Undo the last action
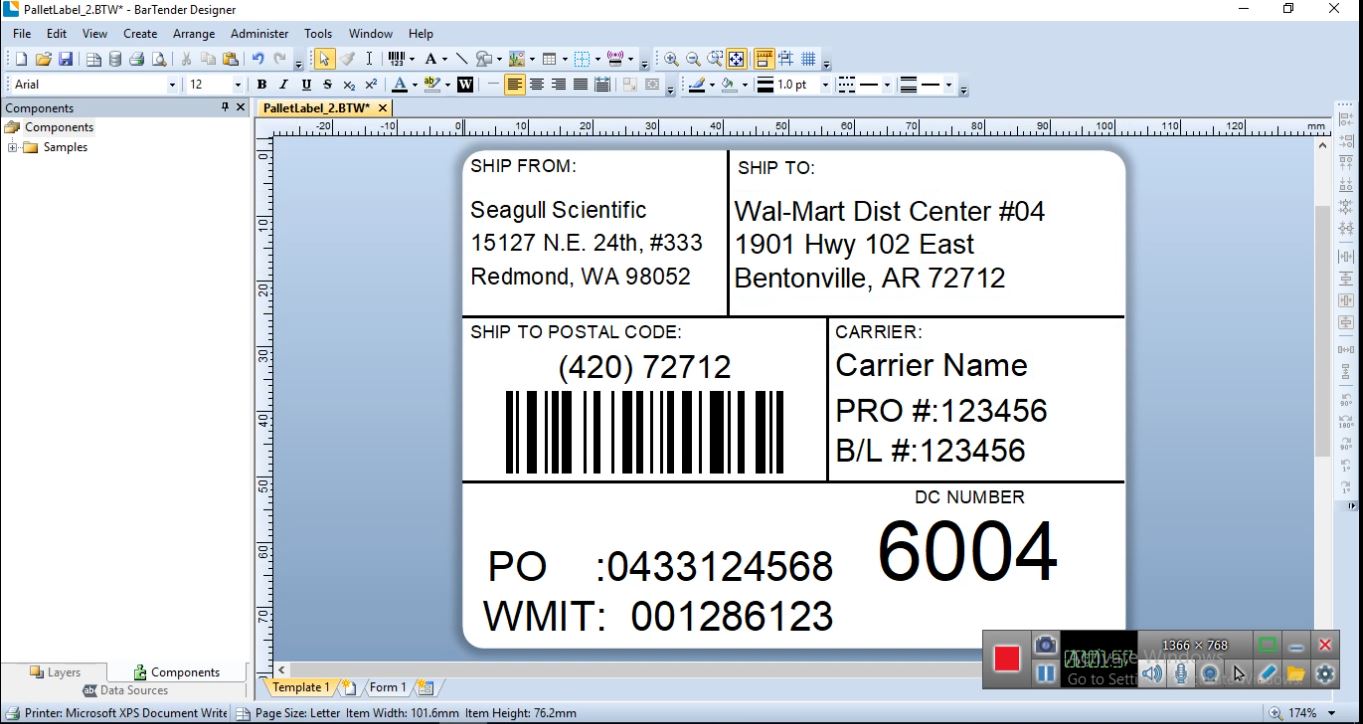Viewport: 1363px width, 724px height. click(x=258, y=59)
